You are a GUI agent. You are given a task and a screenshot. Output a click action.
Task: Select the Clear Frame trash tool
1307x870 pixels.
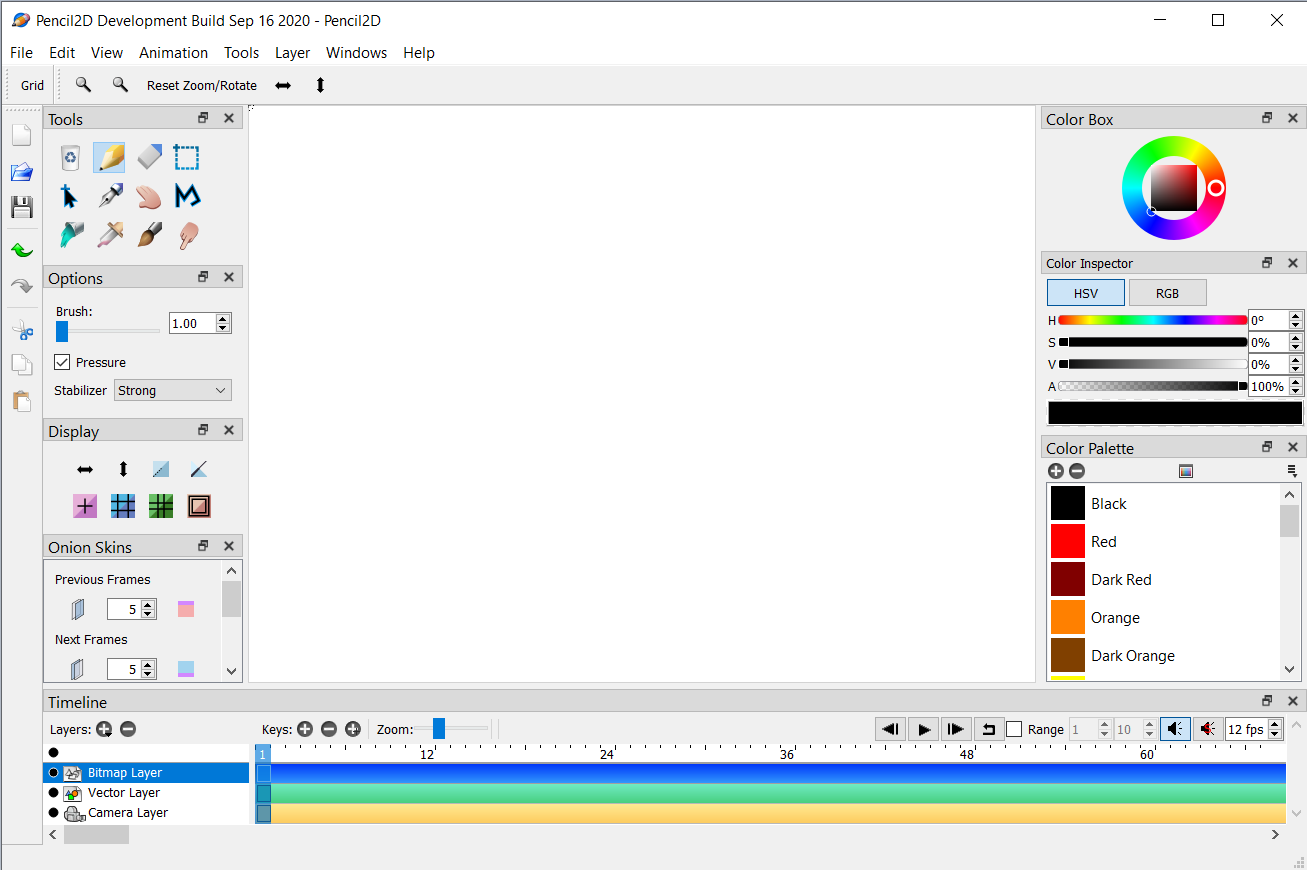coord(70,158)
